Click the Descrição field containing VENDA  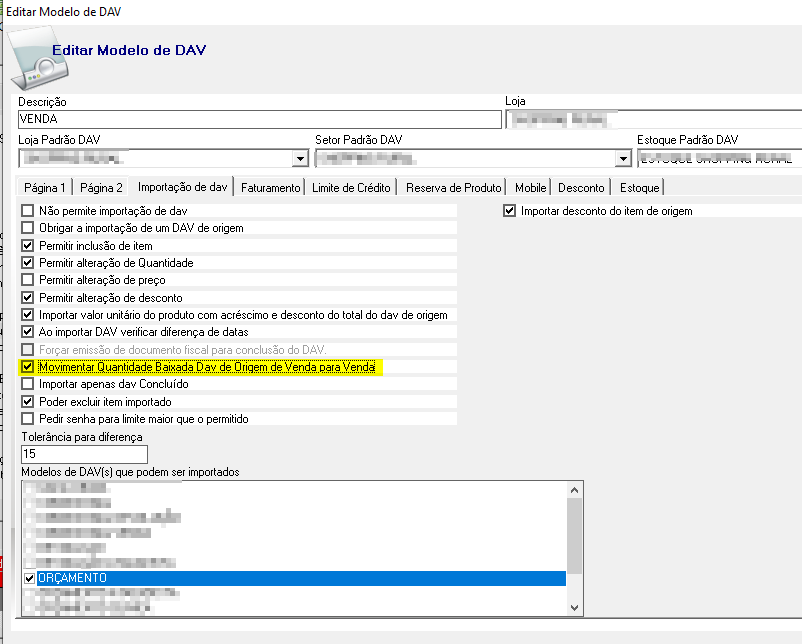260,119
